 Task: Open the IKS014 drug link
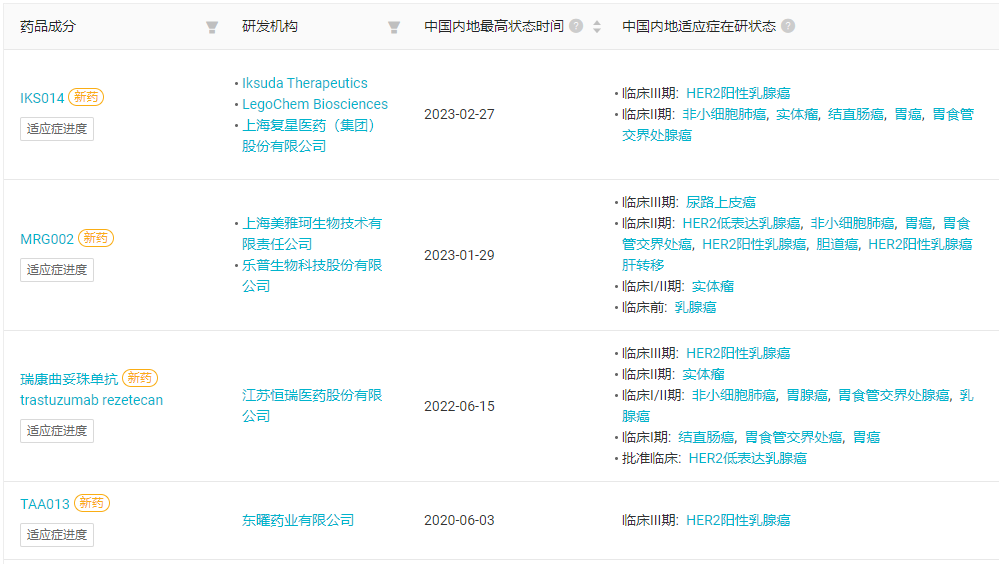(42, 98)
